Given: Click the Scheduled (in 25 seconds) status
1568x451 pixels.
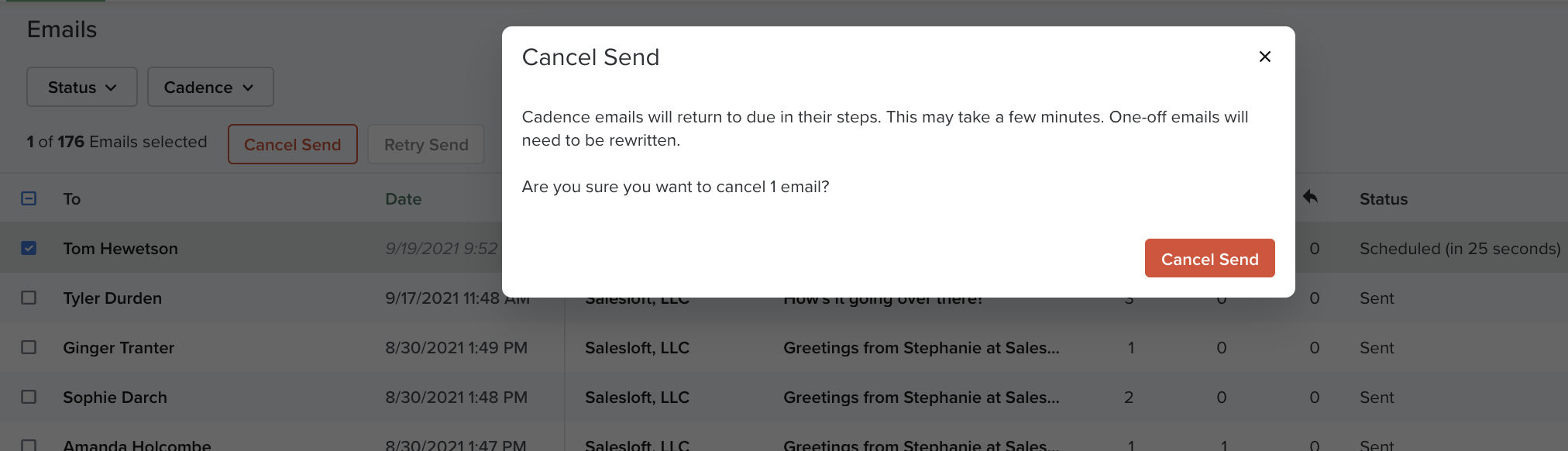Looking at the screenshot, I should (x=1459, y=248).
